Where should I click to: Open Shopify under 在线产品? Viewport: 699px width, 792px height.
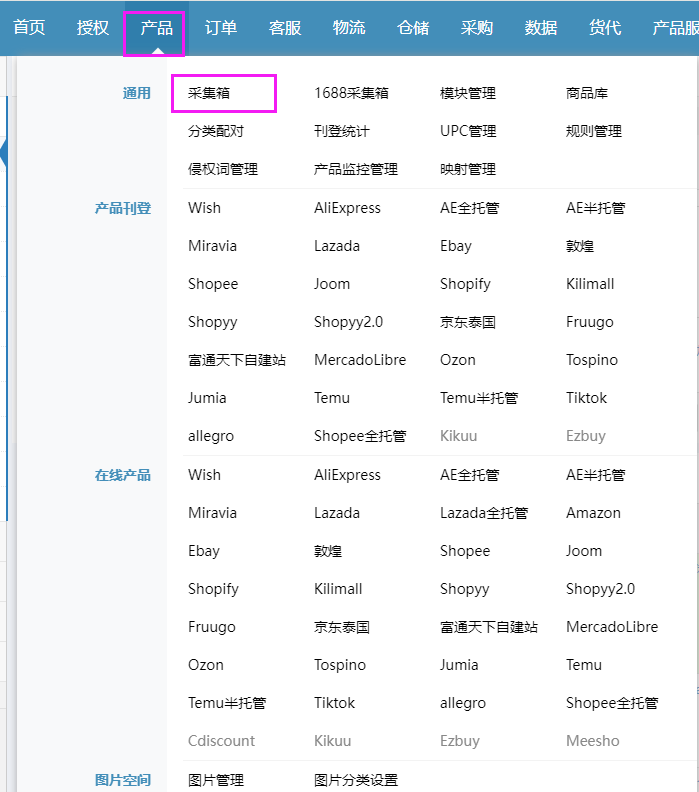pyautogui.click(x=213, y=589)
